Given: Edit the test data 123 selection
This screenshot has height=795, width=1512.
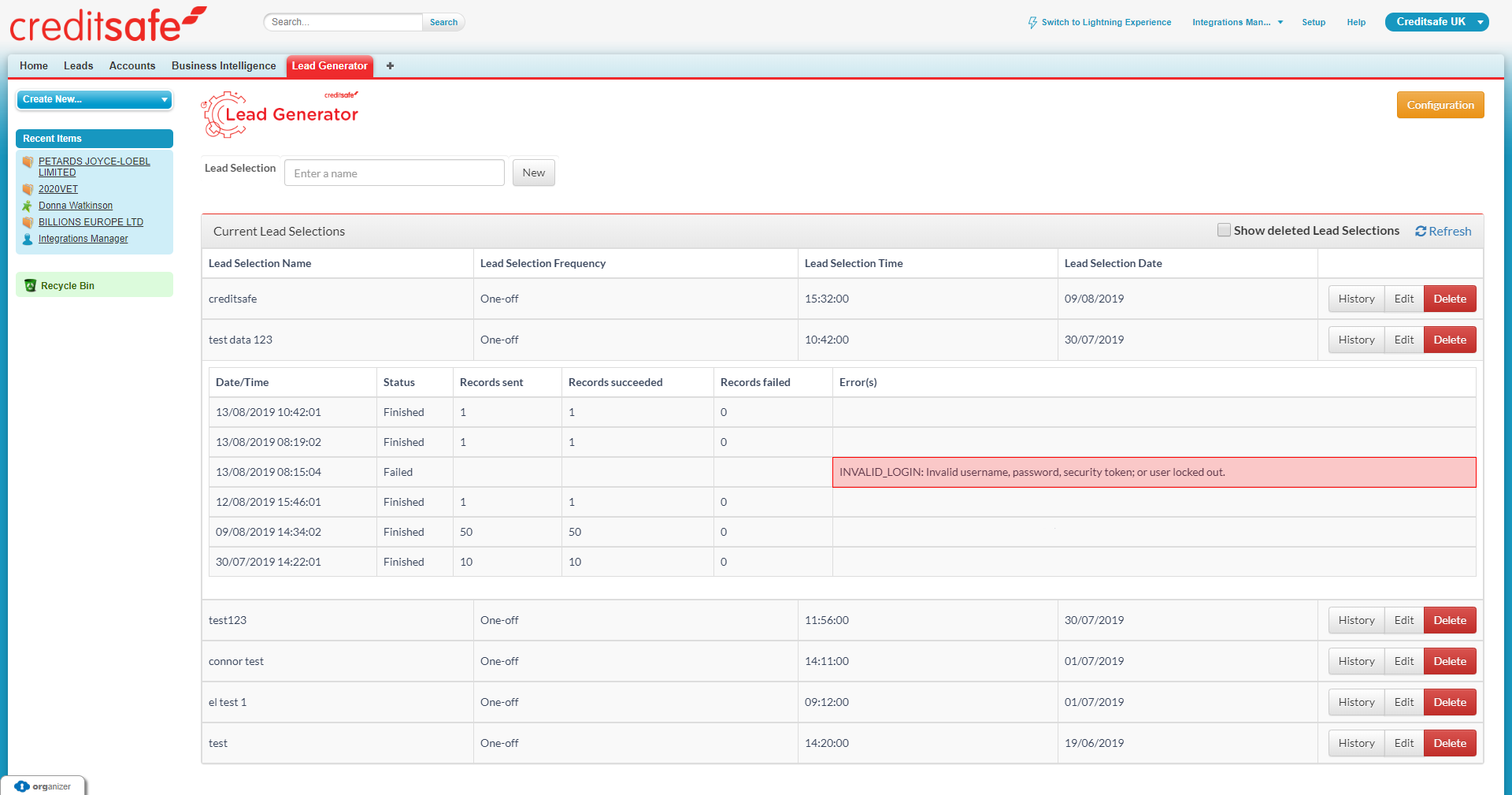Looking at the screenshot, I should 1404,340.
